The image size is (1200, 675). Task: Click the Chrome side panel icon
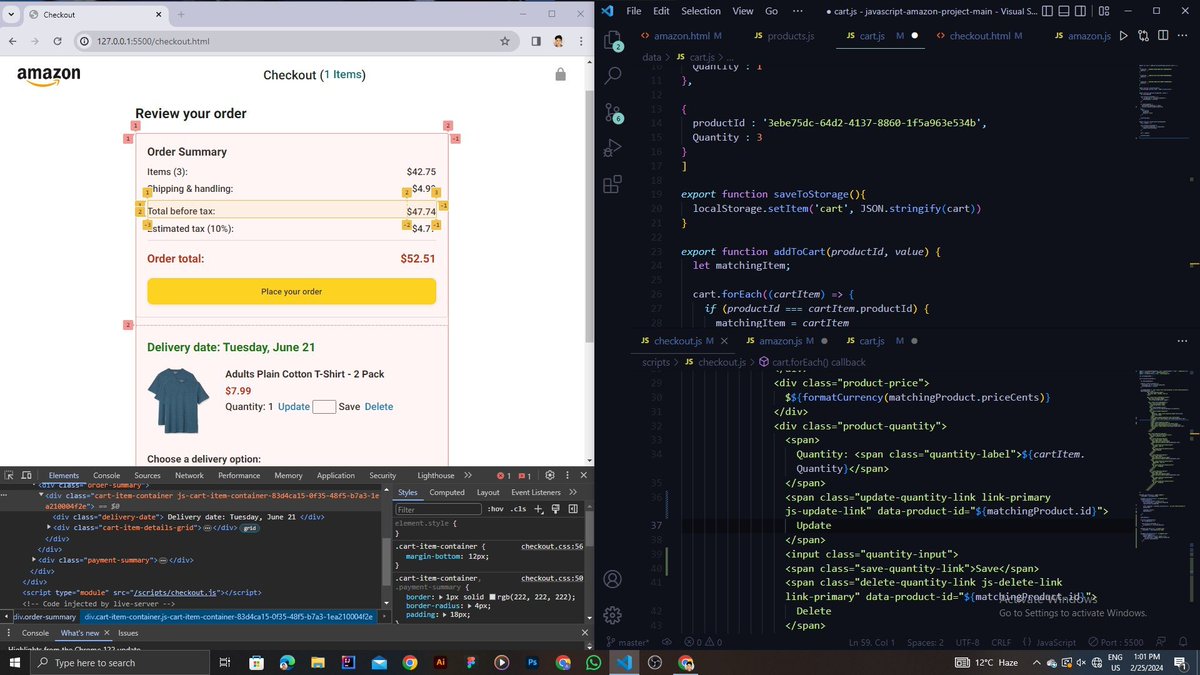click(535, 42)
